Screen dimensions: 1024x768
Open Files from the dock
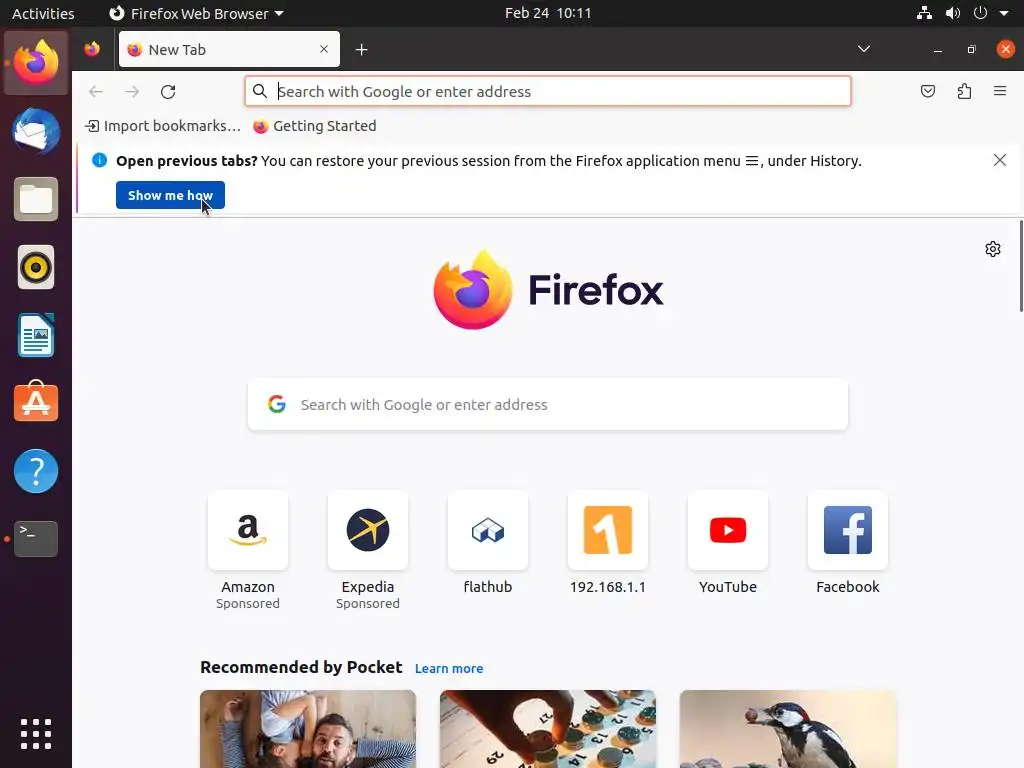click(36, 199)
